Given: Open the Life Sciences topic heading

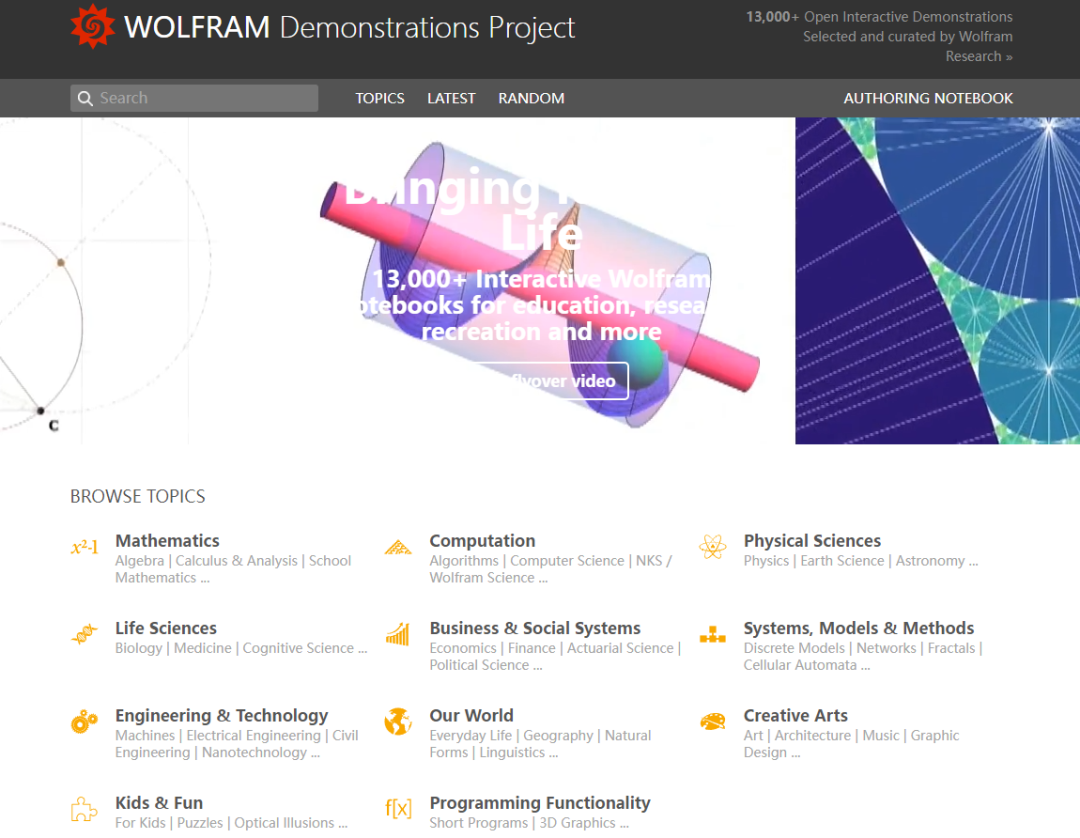Looking at the screenshot, I should [166, 628].
